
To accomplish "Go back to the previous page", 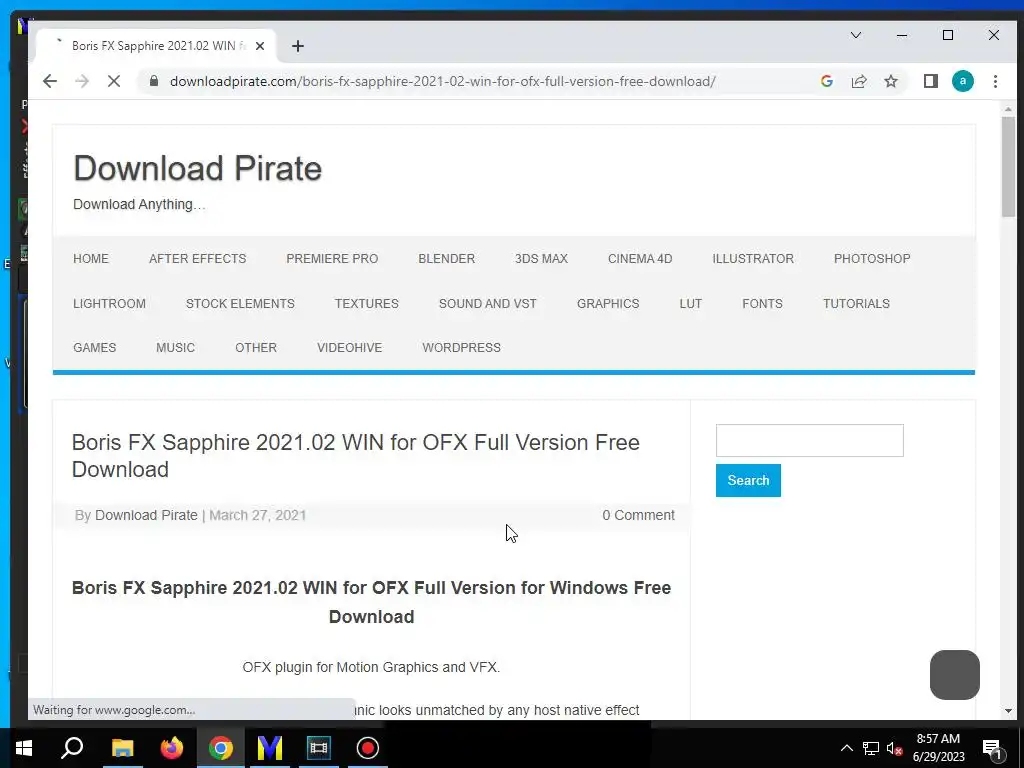I will tap(50, 81).
